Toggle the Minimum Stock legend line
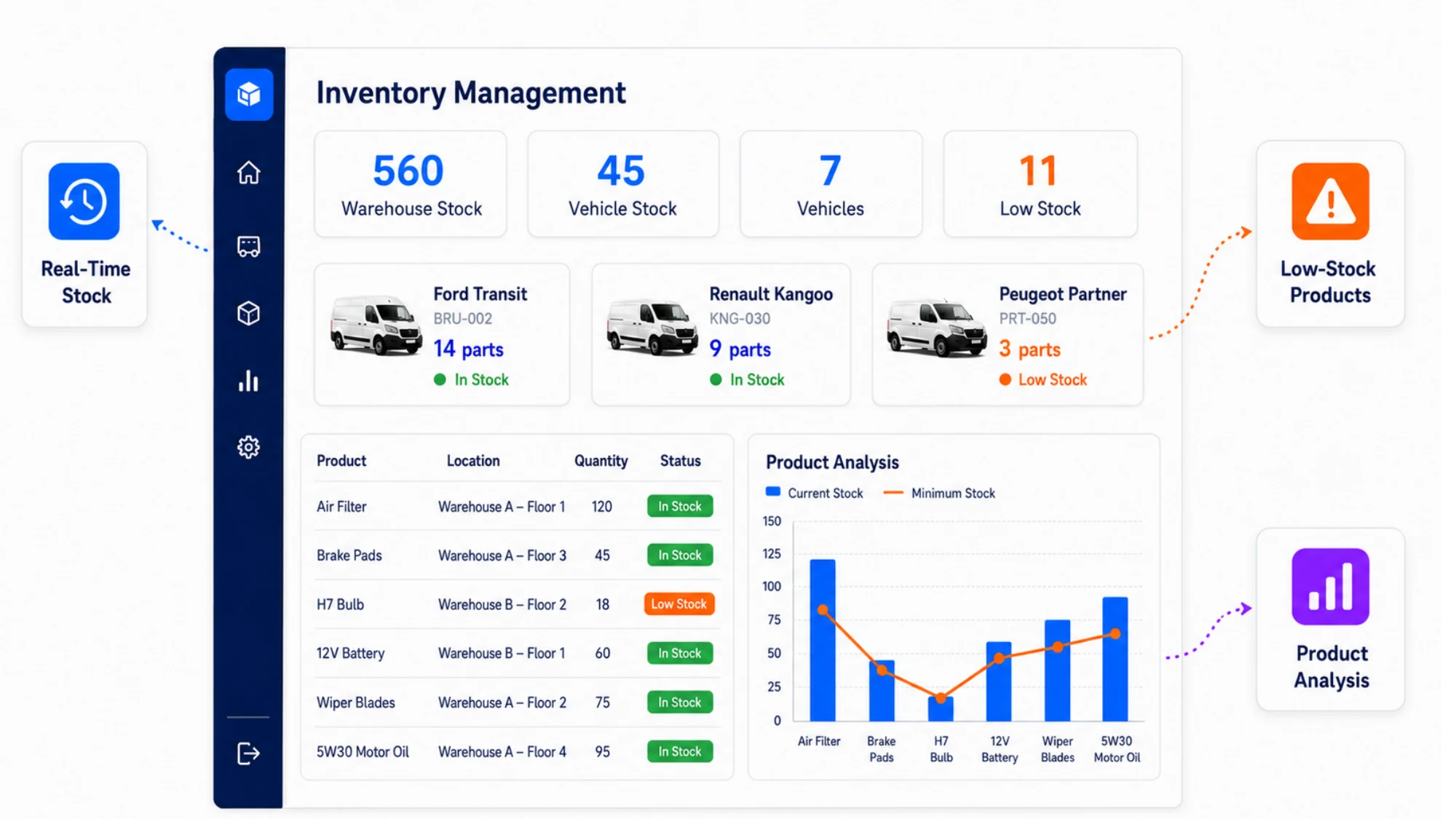 [893, 493]
